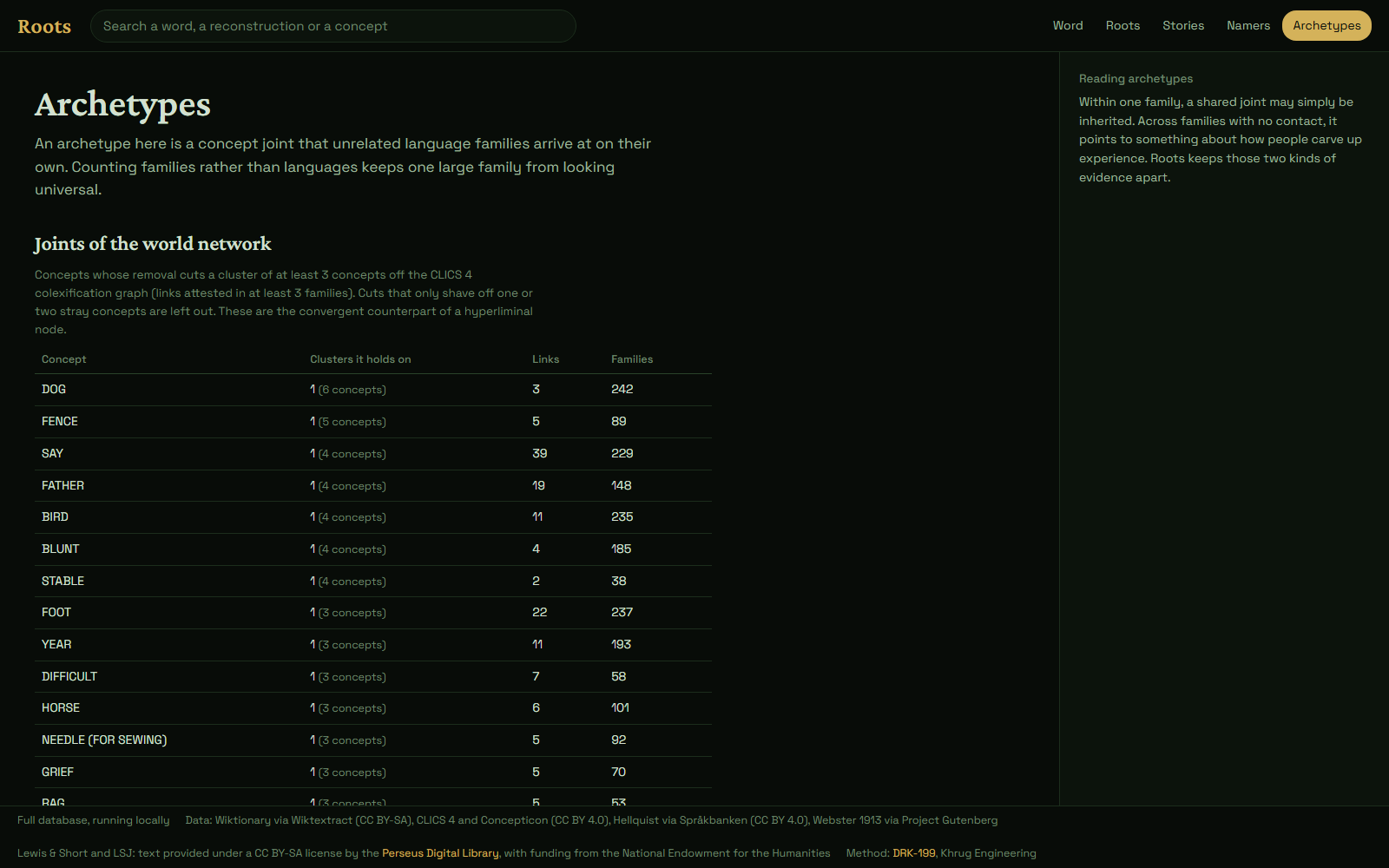
Task: Select the HORSE concept
Action: (x=61, y=707)
